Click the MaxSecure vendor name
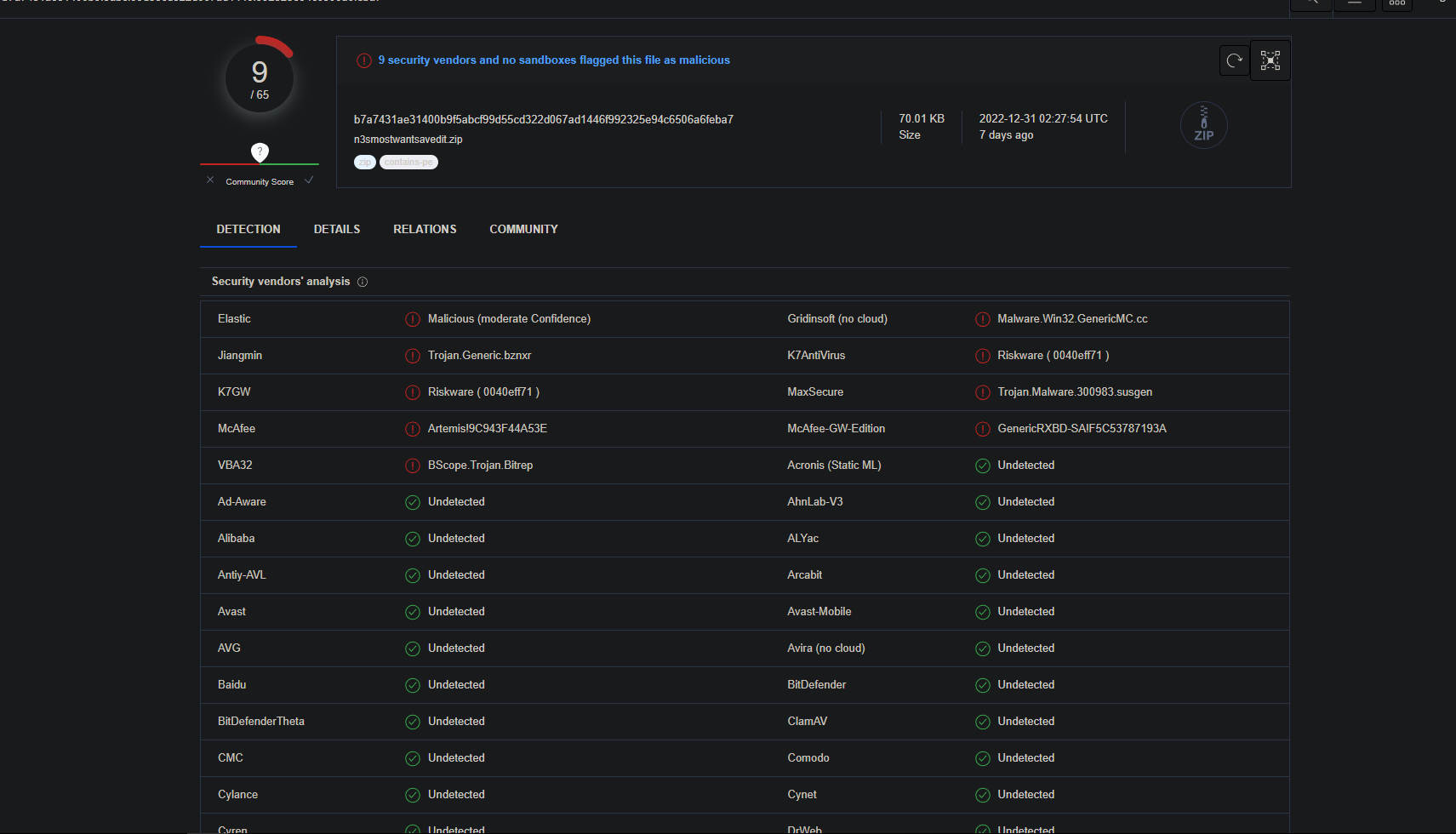The image size is (1456, 834). pyautogui.click(x=815, y=392)
